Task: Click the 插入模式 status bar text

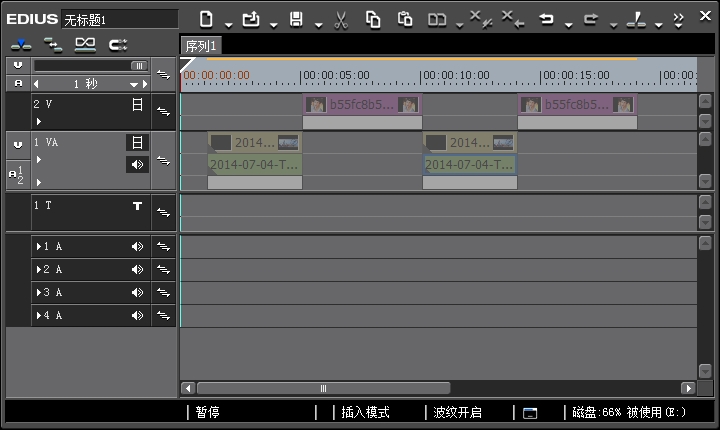Action: tap(365, 412)
